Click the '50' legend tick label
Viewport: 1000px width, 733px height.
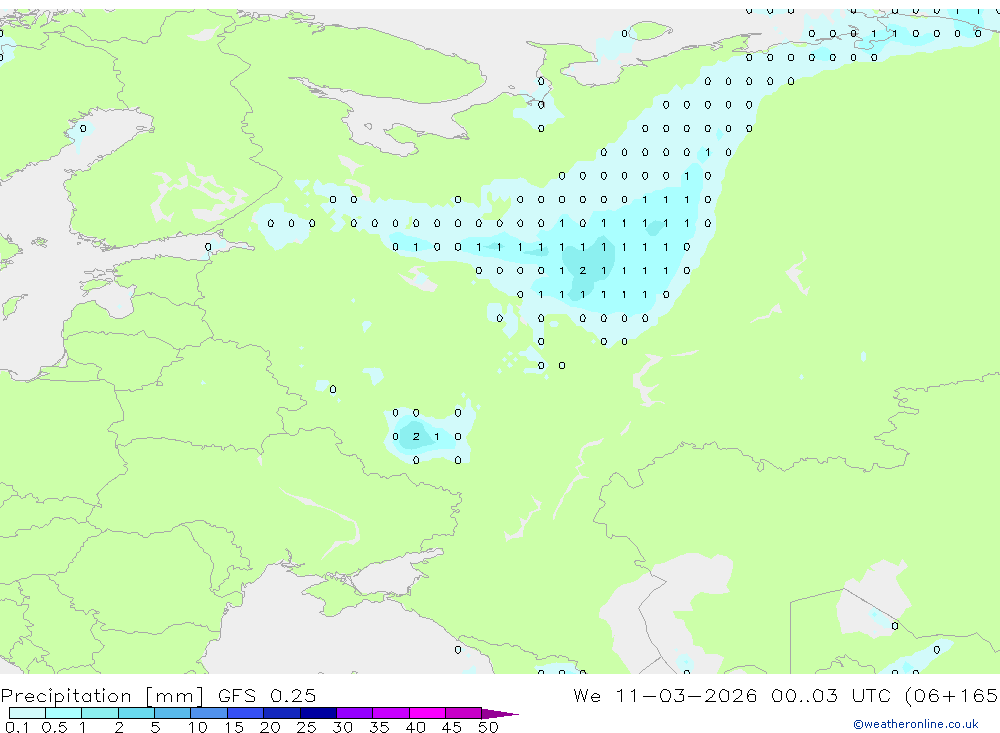pos(488,727)
